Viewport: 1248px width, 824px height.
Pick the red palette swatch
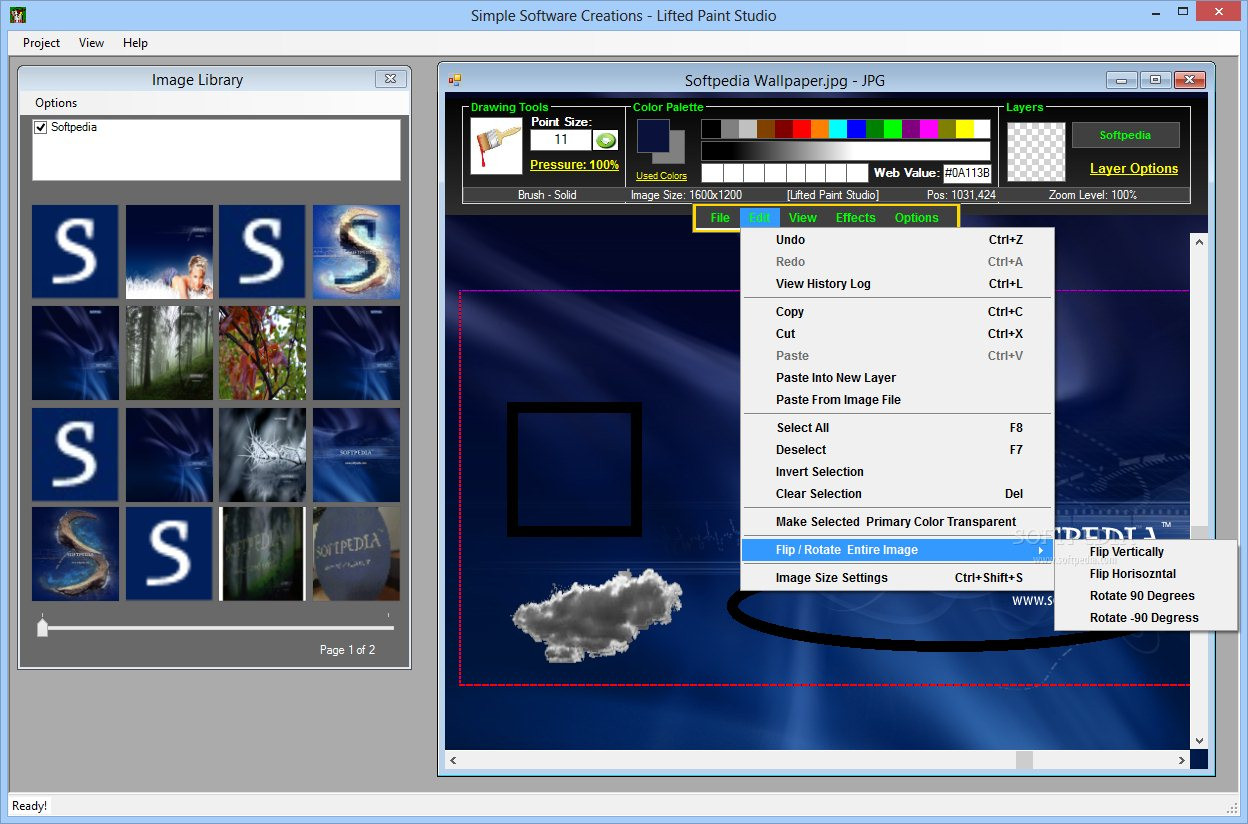coord(802,129)
